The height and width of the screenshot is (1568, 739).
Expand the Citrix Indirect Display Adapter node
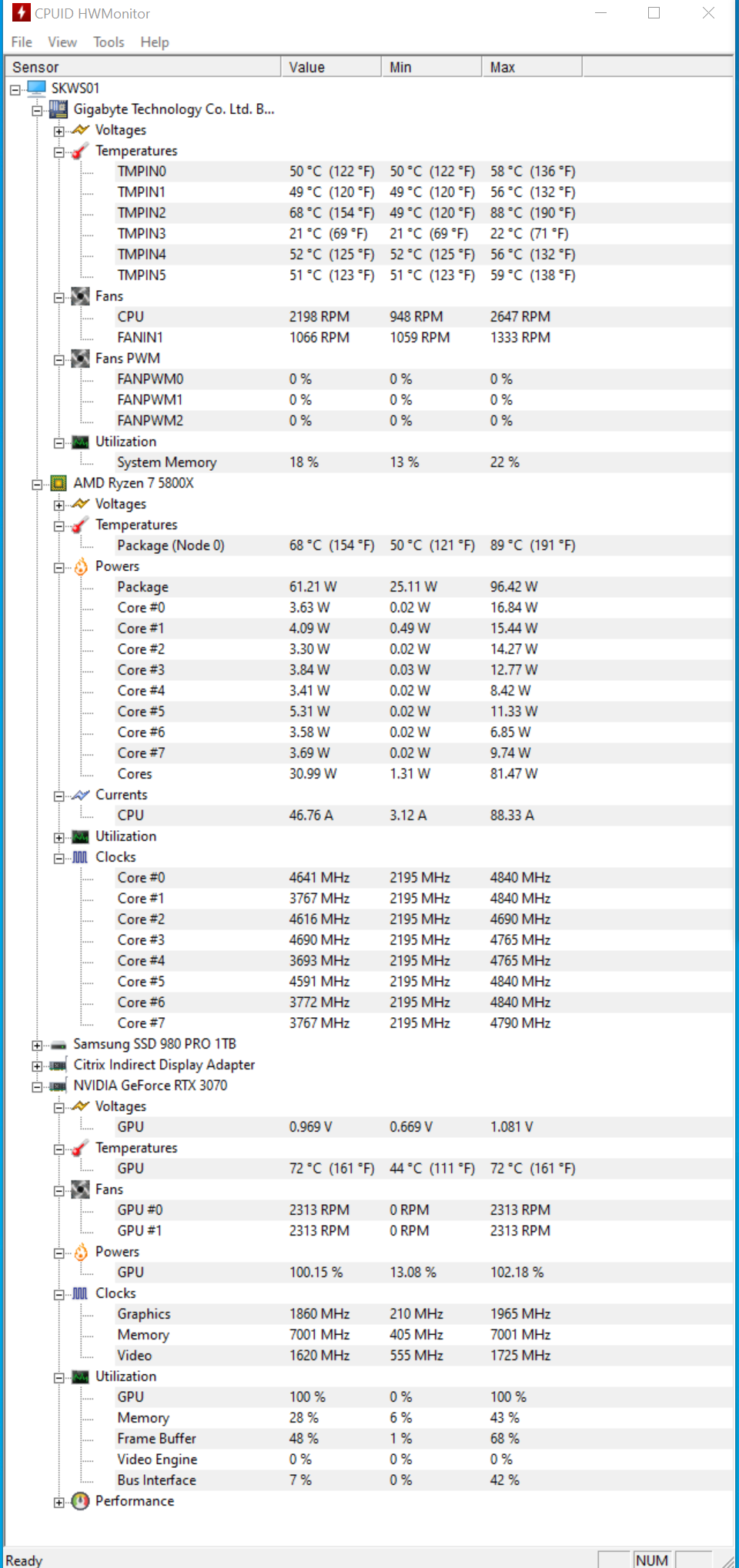37,1066
